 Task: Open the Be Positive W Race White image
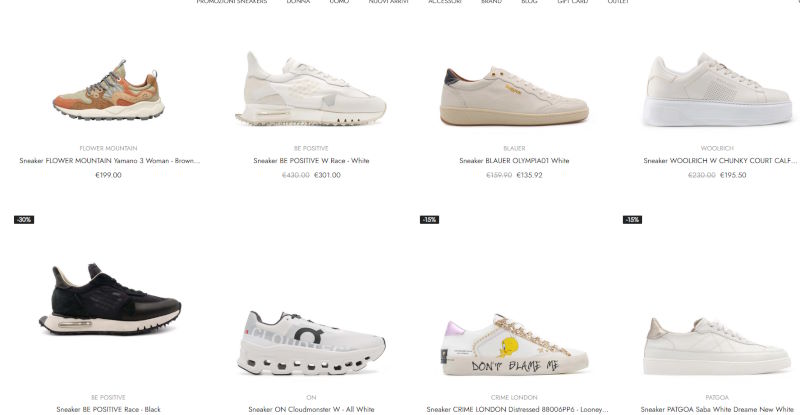point(311,89)
